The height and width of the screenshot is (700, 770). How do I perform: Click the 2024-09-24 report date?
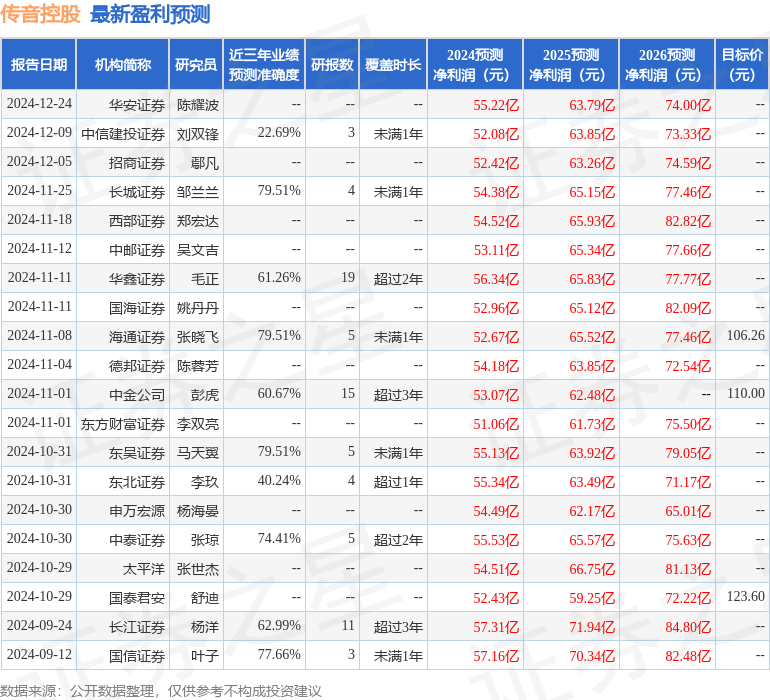[39, 625]
